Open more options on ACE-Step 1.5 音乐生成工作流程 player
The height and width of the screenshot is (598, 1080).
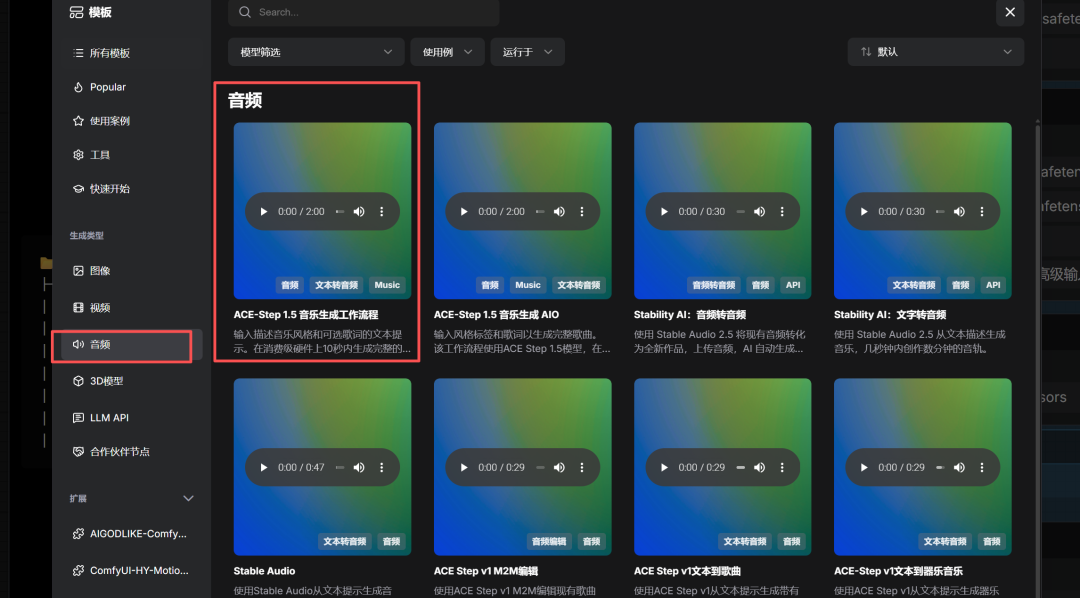[x=382, y=212]
